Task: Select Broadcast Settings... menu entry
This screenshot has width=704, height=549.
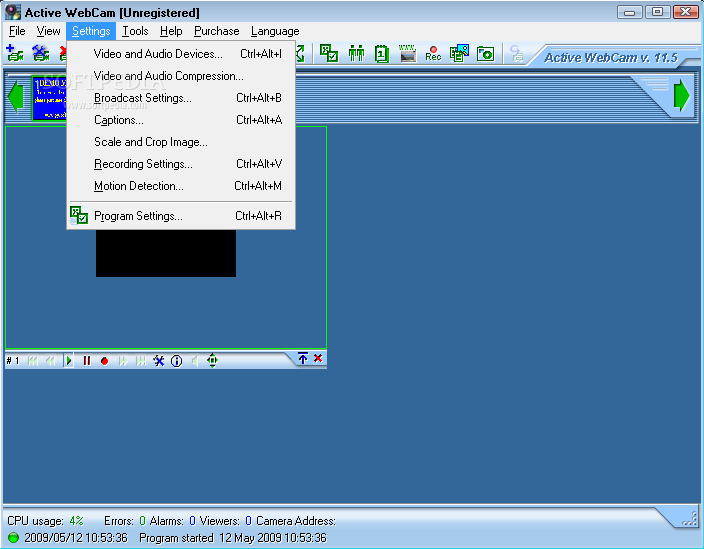Action: [181, 98]
